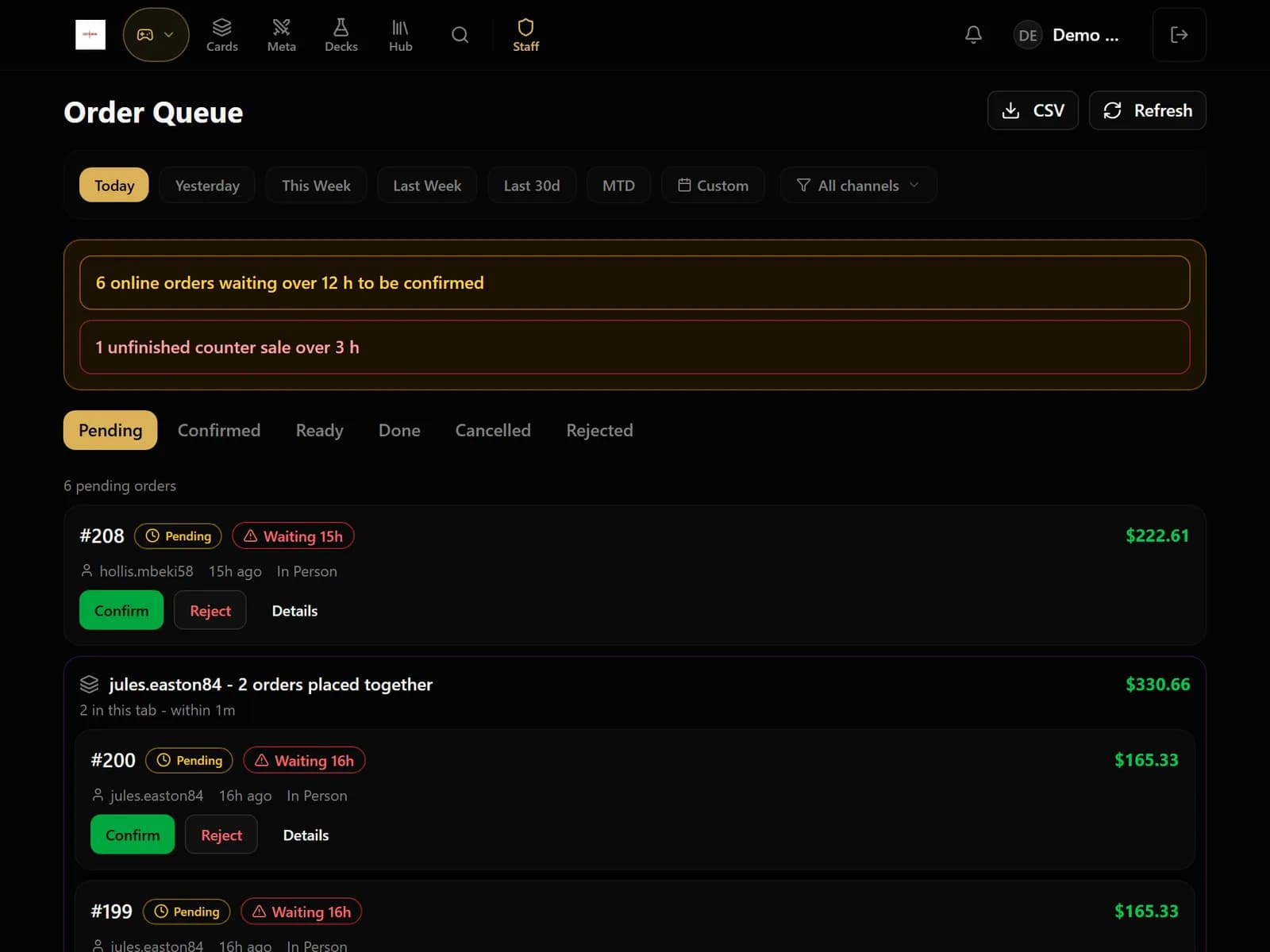Filter orders to Yesterday
Screen dimensions: 1270x952
(207, 185)
